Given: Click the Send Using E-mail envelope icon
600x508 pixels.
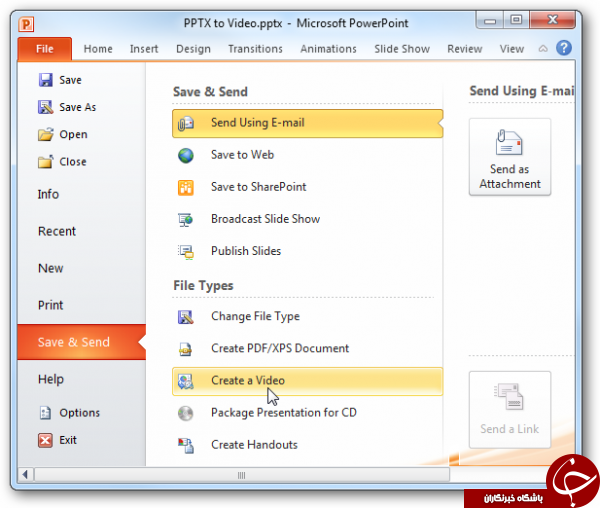Looking at the screenshot, I should [x=186, y=123].
